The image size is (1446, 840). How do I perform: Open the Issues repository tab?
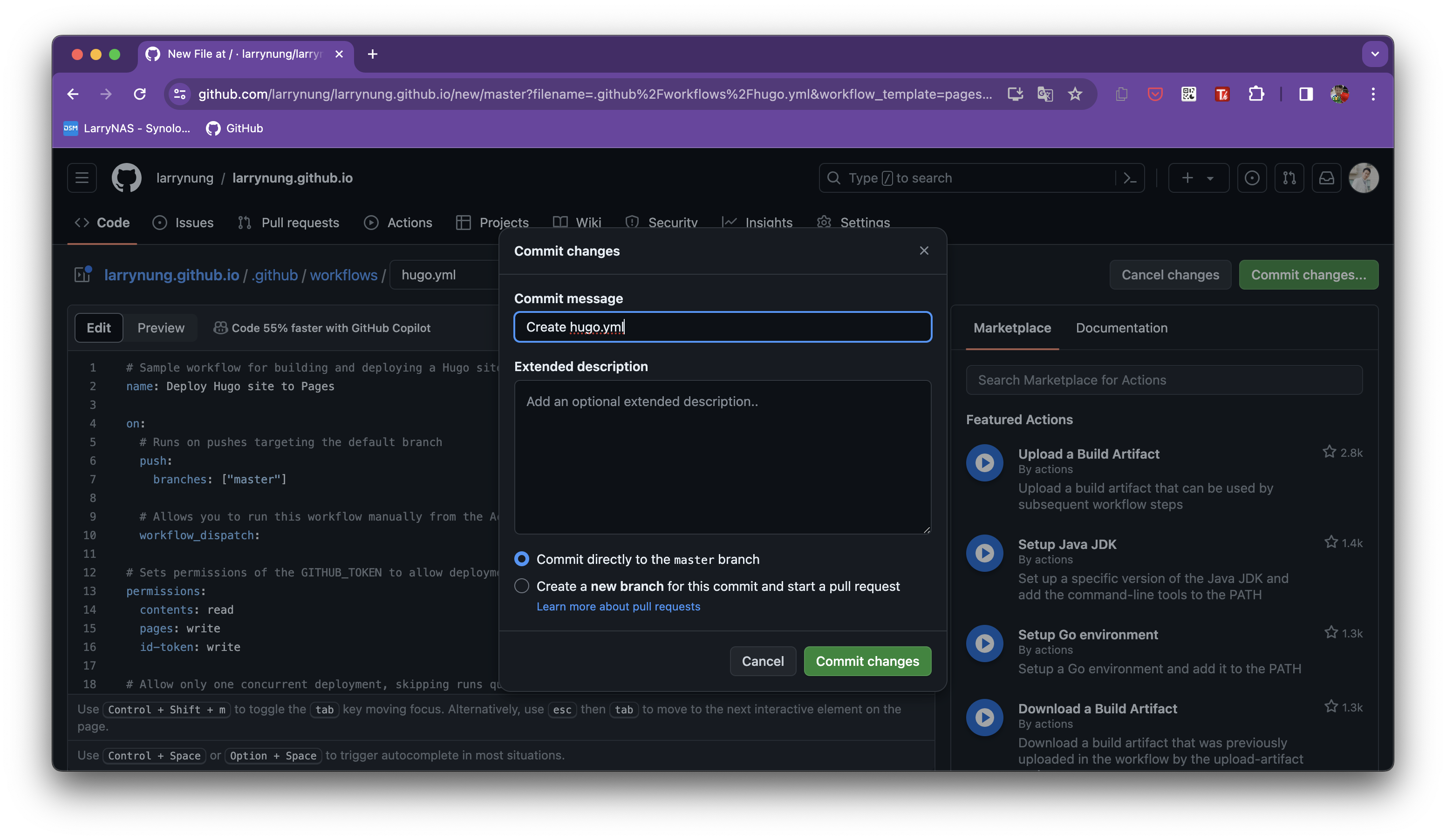(183, 223)
